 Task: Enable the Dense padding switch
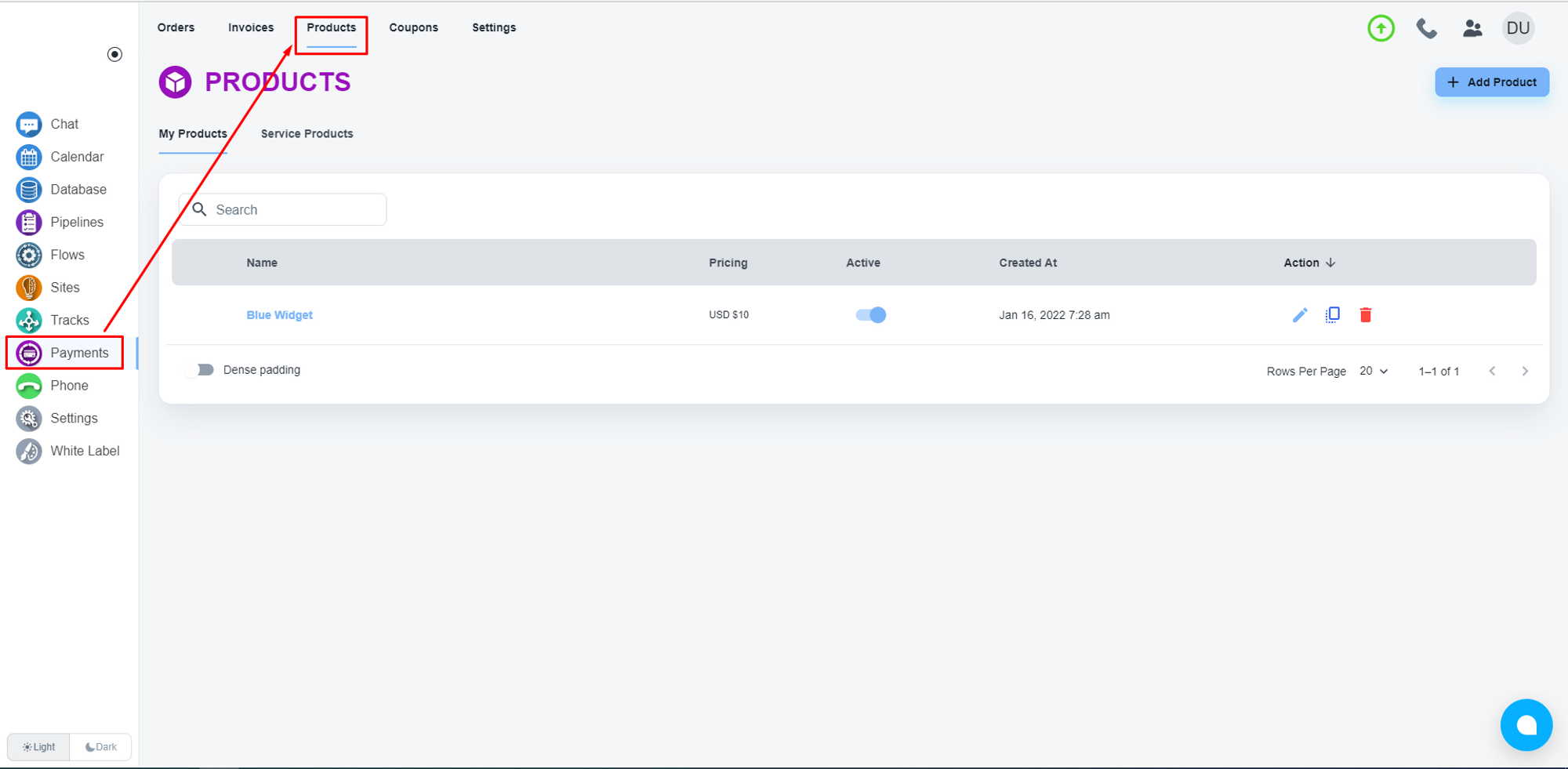click(203, 370)
